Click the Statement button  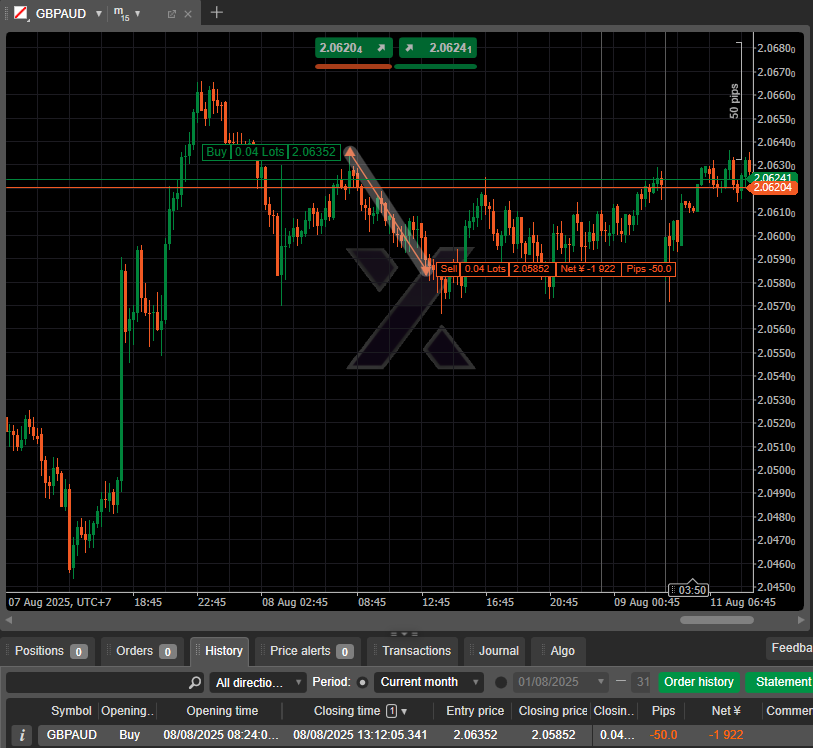(x=780, y=682)
